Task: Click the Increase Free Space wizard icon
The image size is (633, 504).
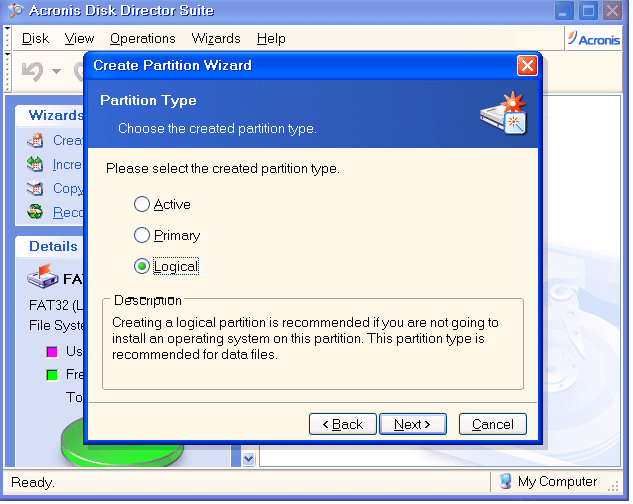Action: tap(35, 165)
